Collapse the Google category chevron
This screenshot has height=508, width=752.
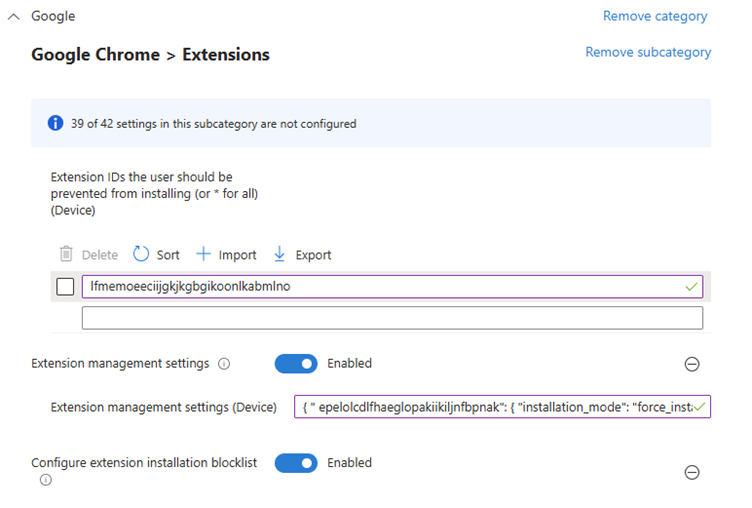14,16
